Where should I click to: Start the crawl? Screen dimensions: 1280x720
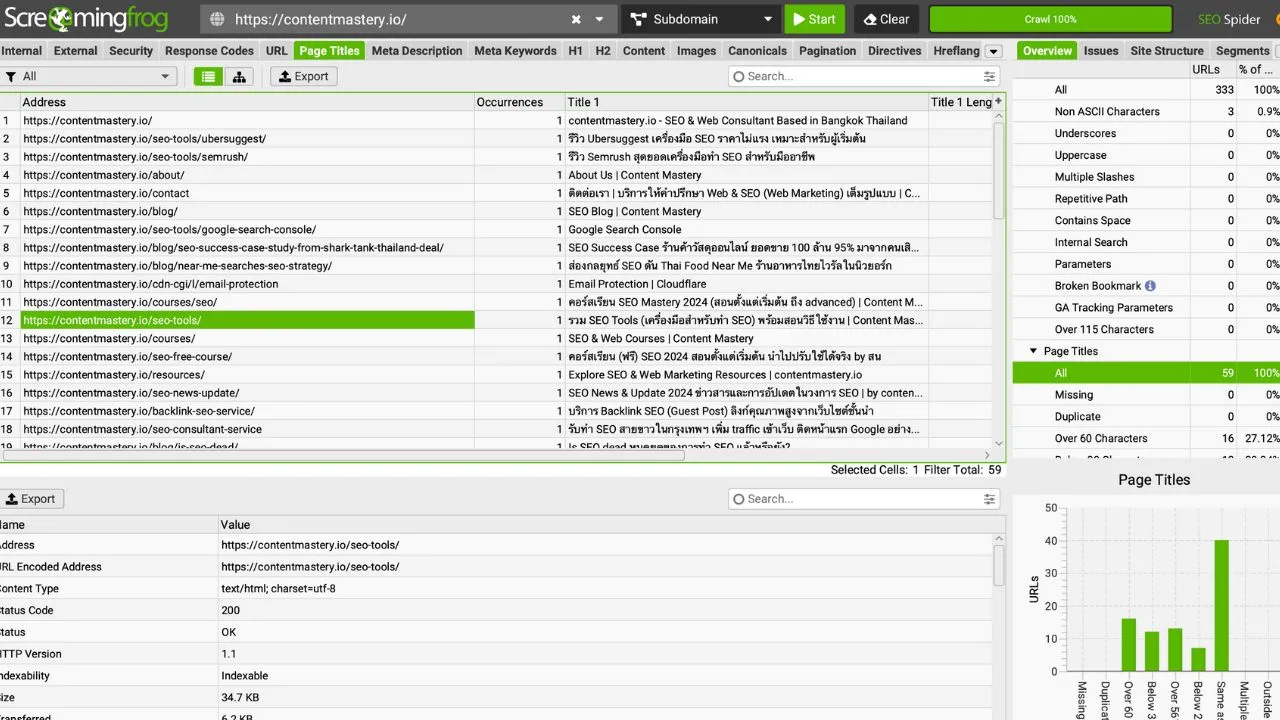(814, 19)
